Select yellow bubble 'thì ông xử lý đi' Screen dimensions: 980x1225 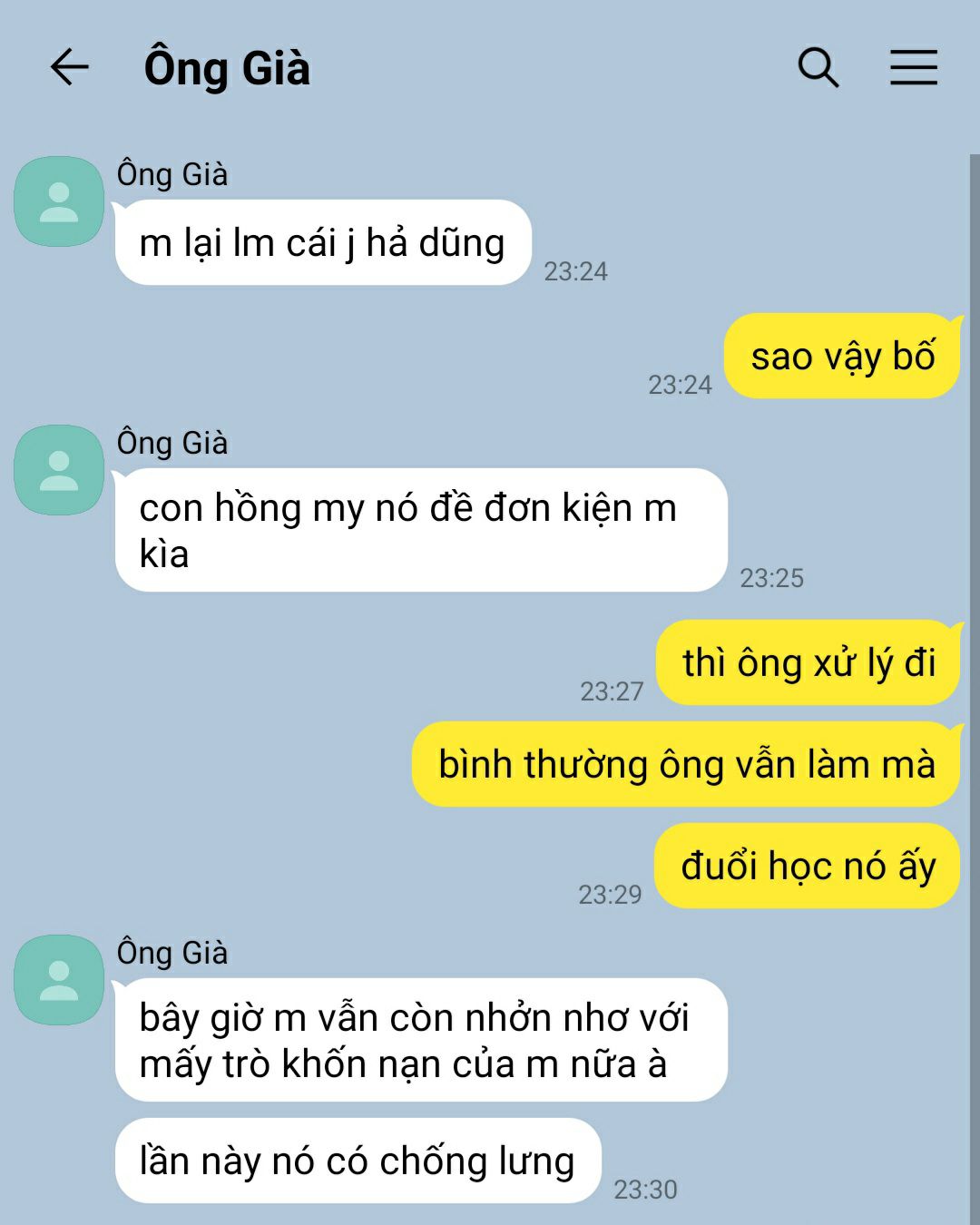[x=808, y=662]
